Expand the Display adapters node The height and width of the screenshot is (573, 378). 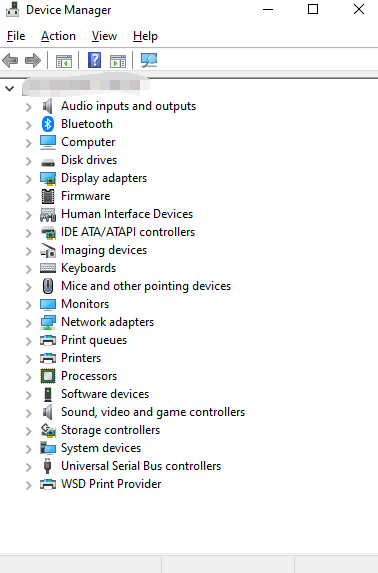pos(29,179)
